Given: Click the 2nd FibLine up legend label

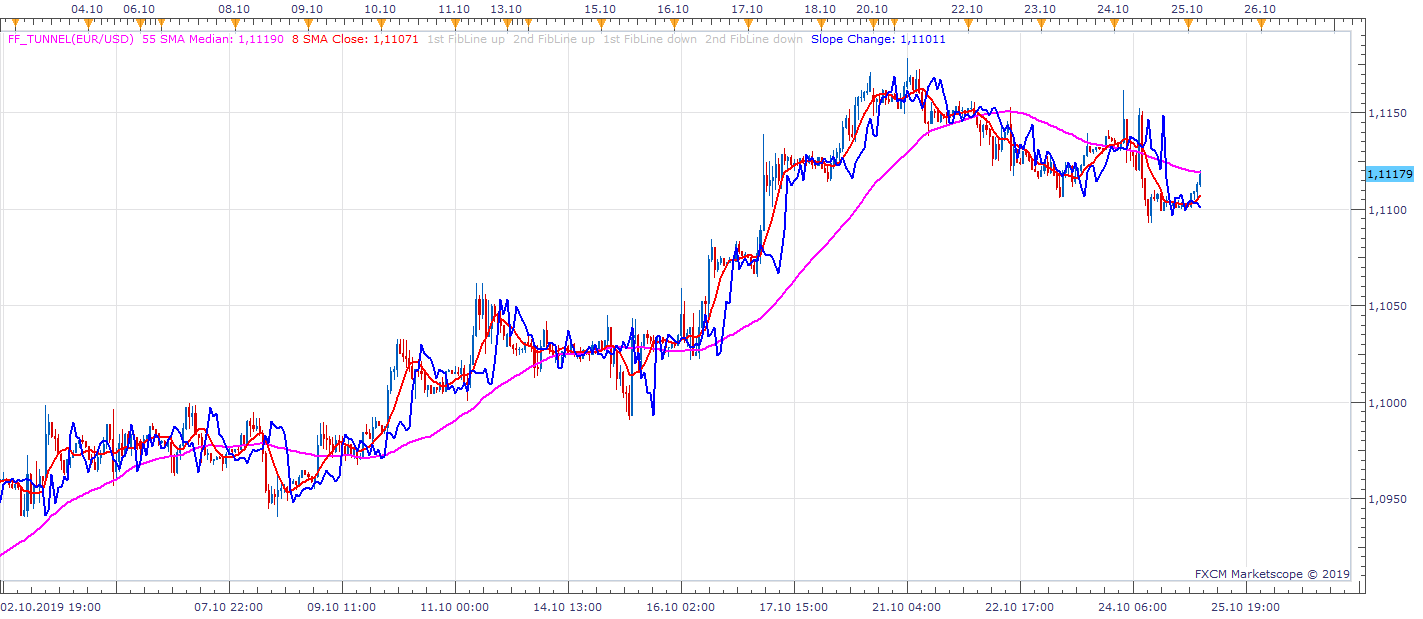Looking at the screenshot, I should coord(553,39).
